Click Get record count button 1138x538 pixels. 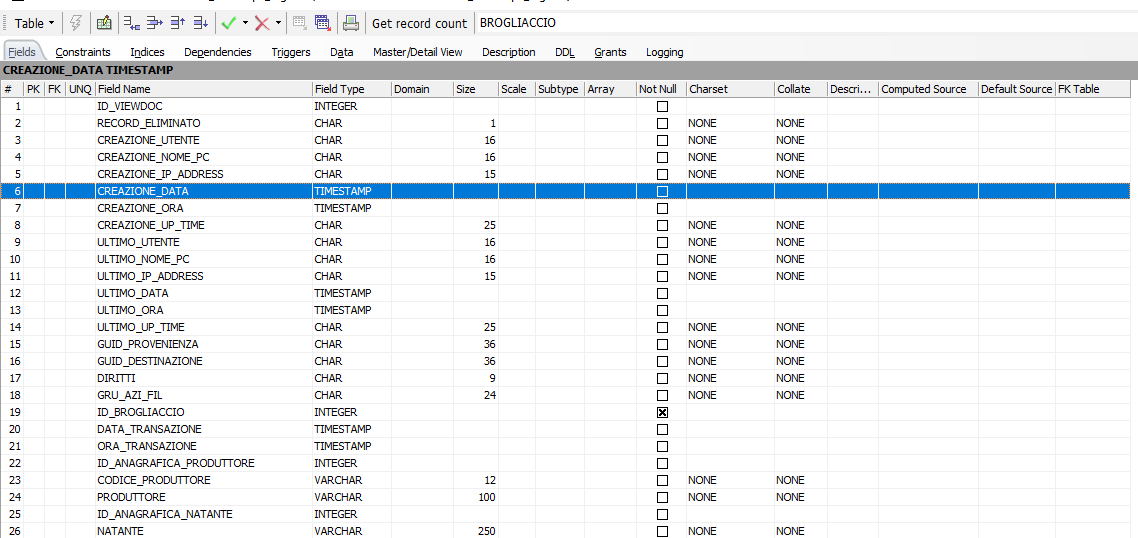point(419,23)
